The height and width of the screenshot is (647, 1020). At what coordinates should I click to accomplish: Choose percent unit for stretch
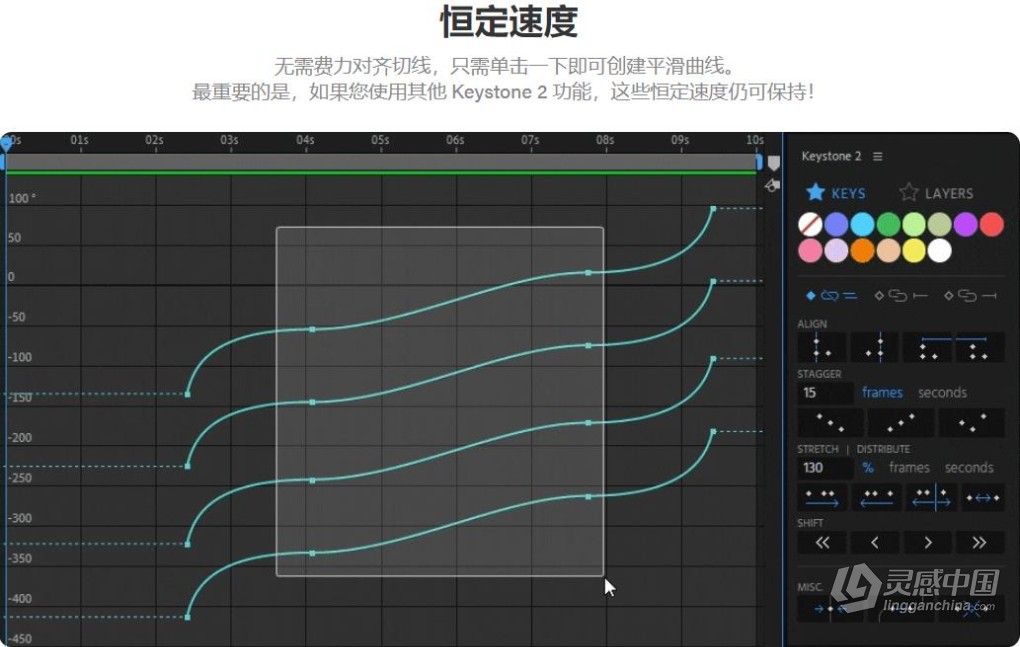point(868,468)
